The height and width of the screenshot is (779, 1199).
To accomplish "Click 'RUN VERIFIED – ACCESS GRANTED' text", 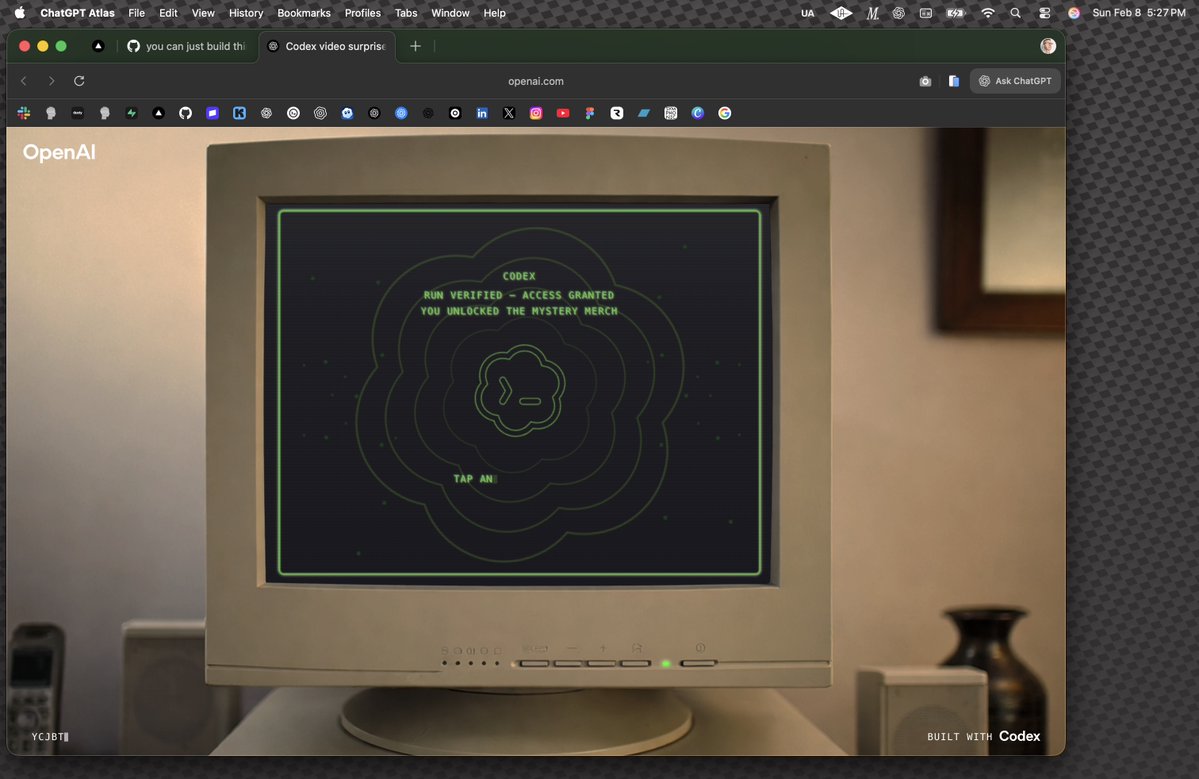I will click(519, 295).
